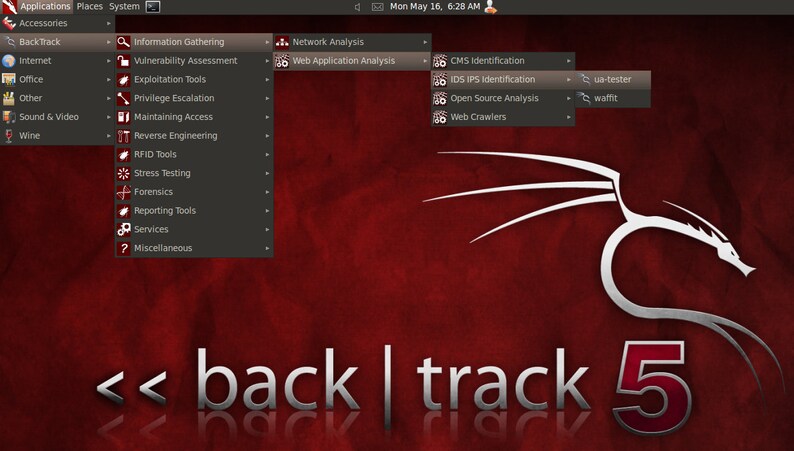Click the Reporting Tools bug icon
This screenshot has height=451, width=794.
pos(124,211)
